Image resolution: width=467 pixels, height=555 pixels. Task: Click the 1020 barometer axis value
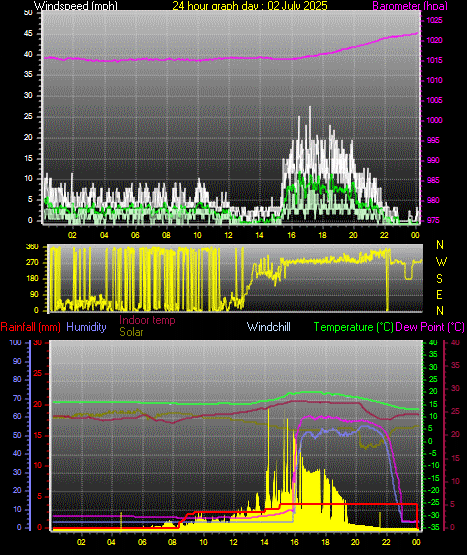[434, 40]
